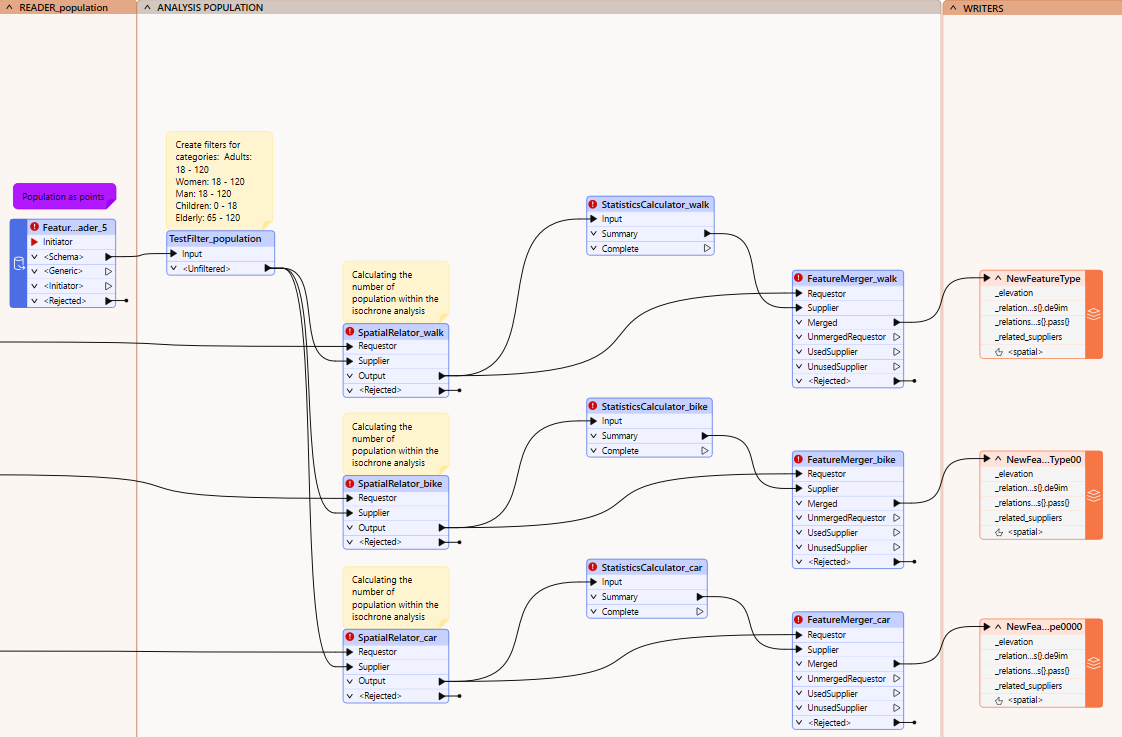Click the error icon on StatisticsCalculator_walk

click(592, 205)
